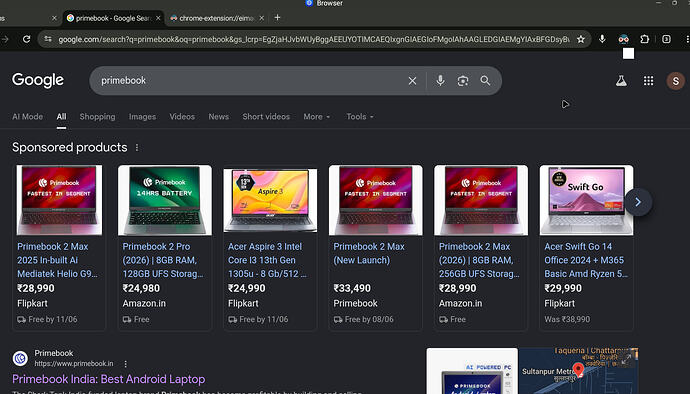Click the Google logo

coord(38,80)
